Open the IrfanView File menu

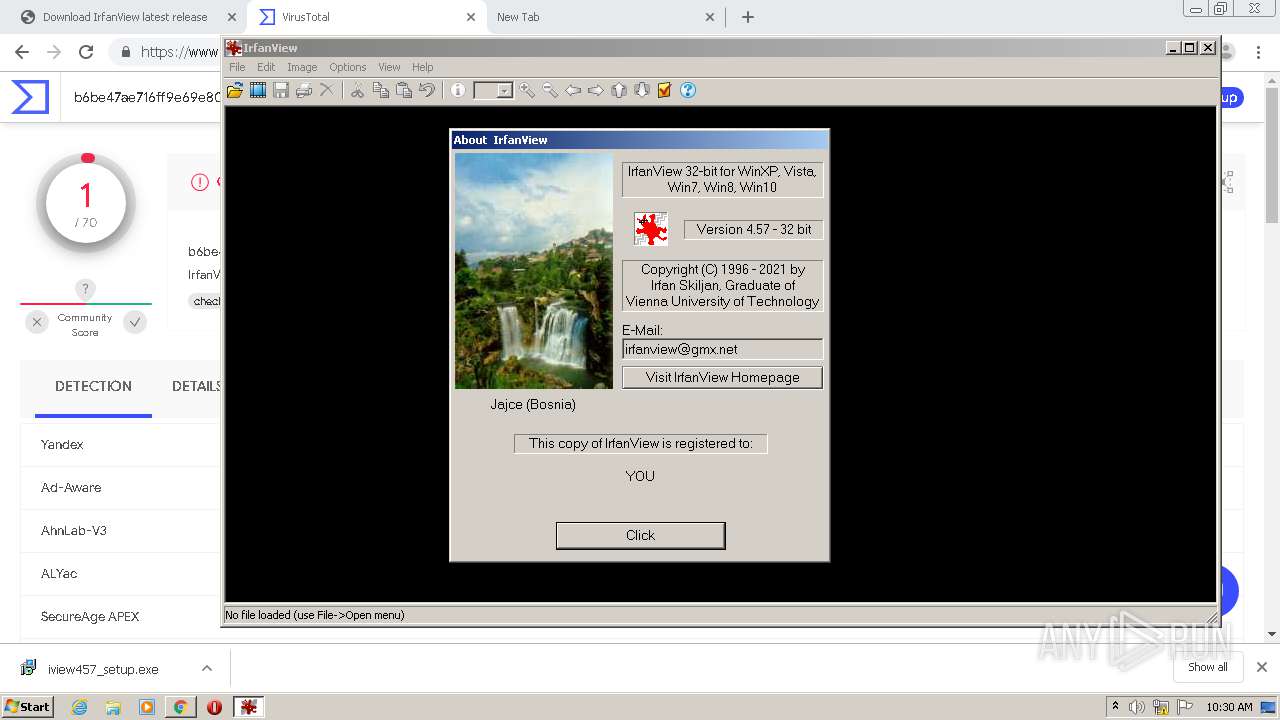point(237,67)
